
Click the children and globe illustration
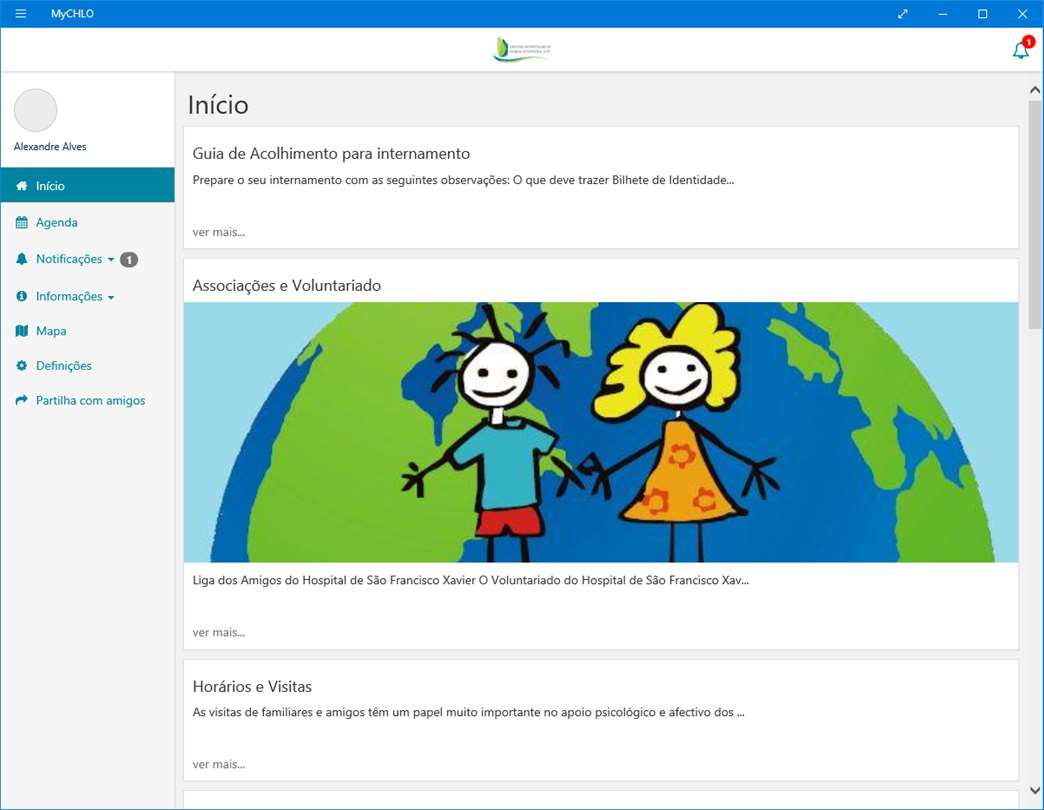(601, 432)
